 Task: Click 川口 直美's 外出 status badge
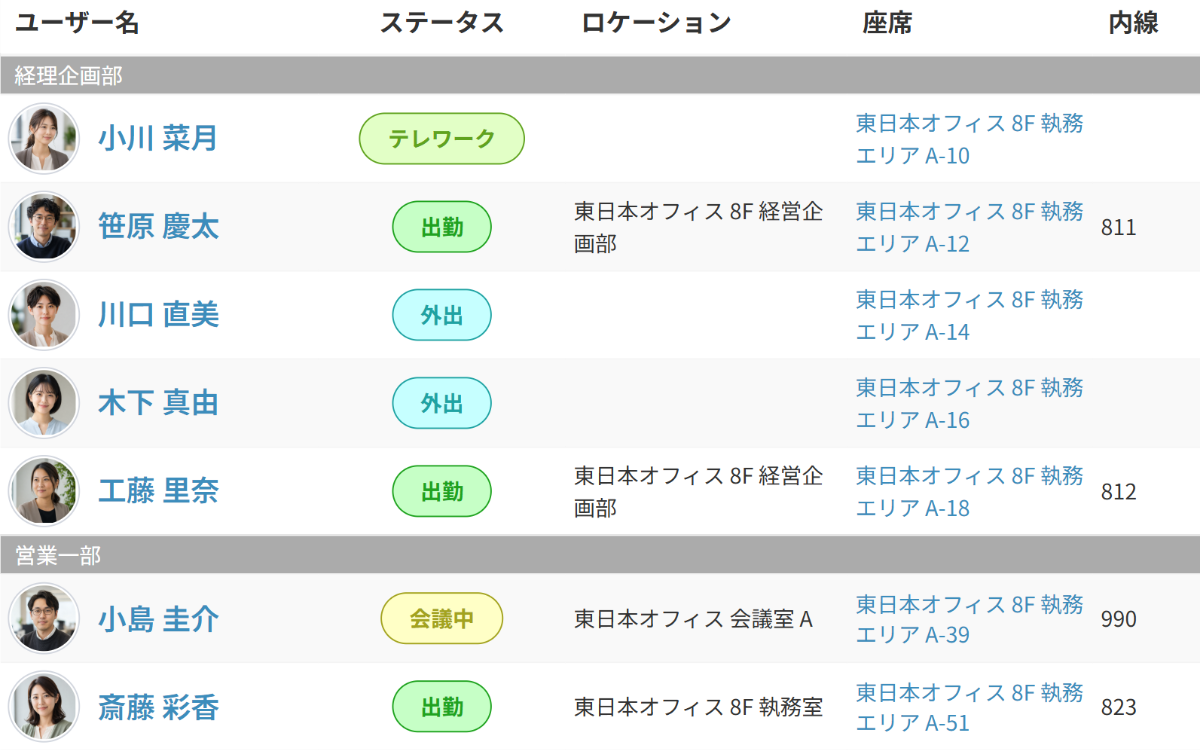442,315
